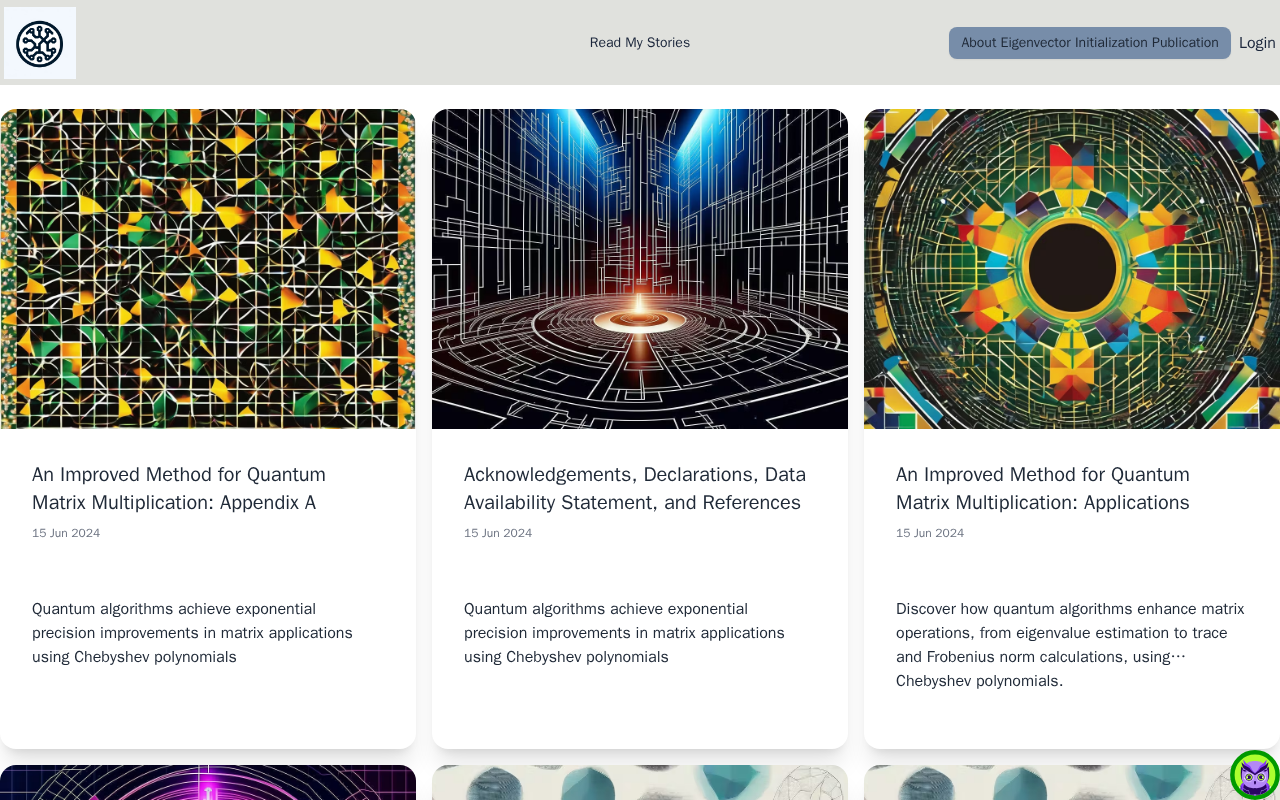
Task: Select the Acknowledgements article cover image
Action: point(640,269)
